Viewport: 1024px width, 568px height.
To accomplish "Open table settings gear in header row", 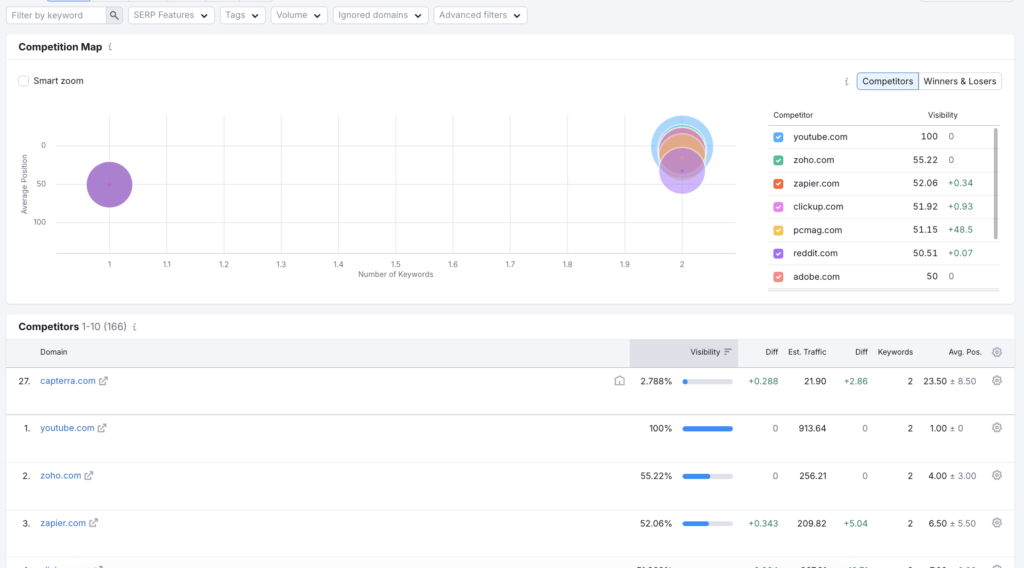I will point(997,352).
